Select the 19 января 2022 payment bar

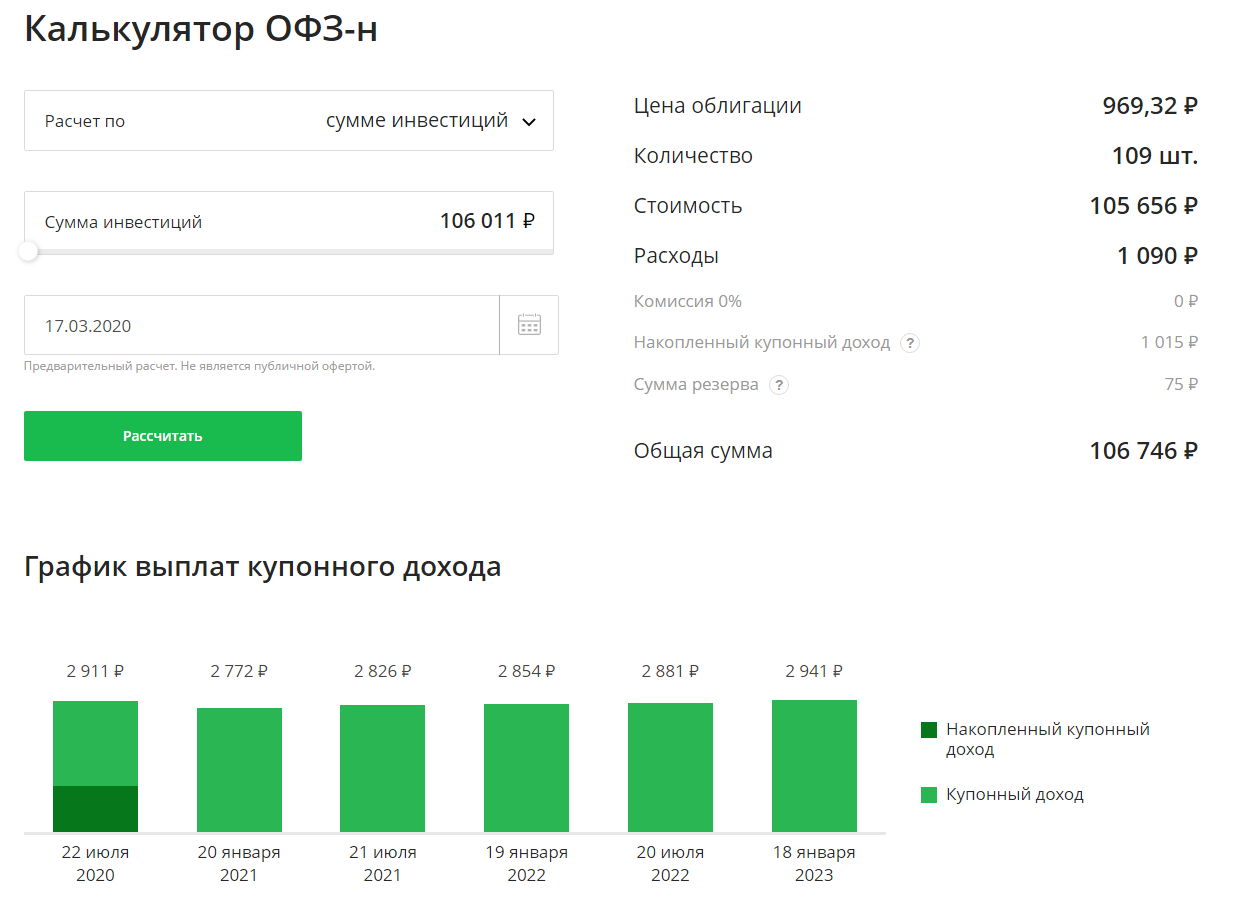(x=526, y=767)
